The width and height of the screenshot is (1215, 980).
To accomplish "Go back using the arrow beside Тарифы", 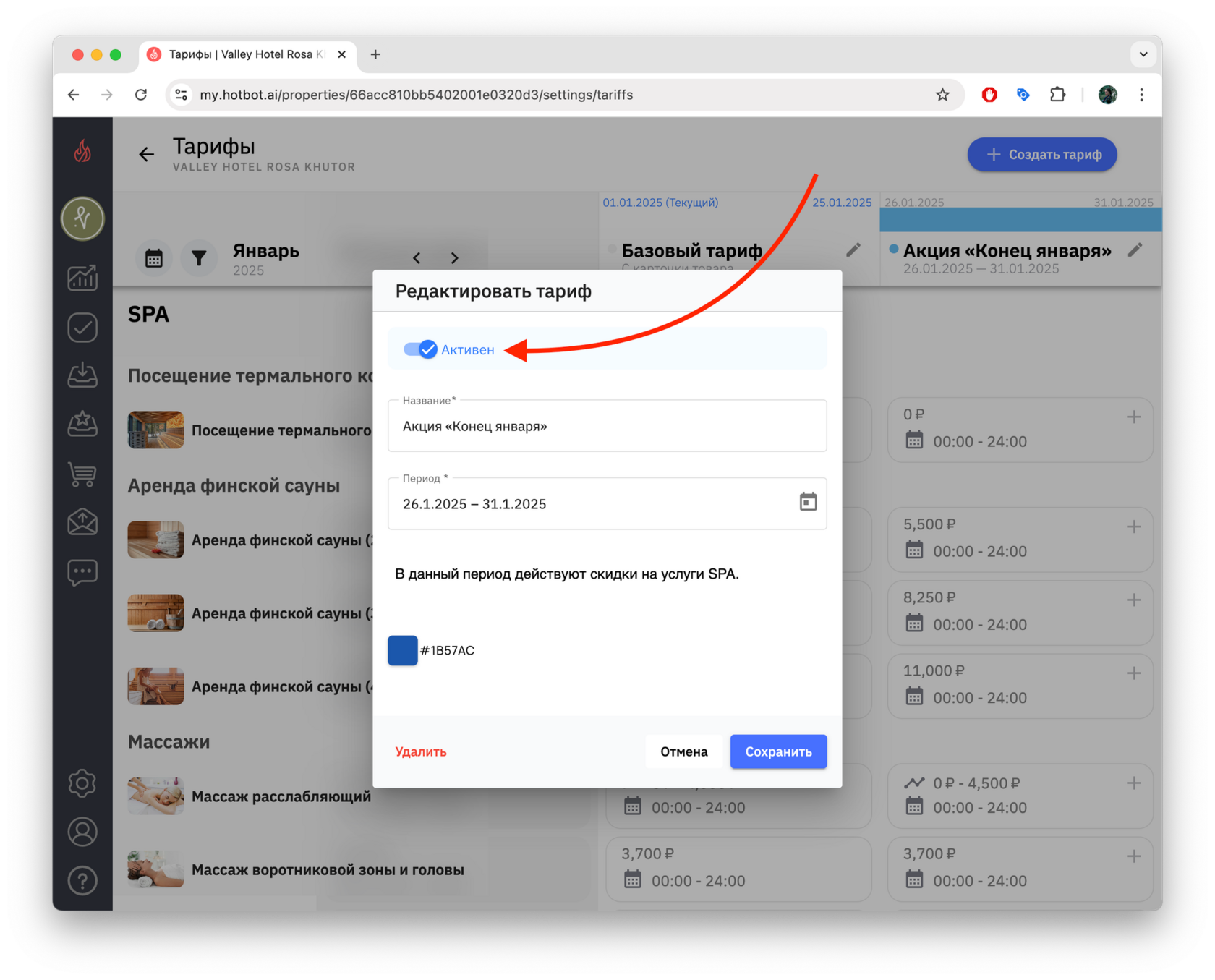I will click(147, 154).
